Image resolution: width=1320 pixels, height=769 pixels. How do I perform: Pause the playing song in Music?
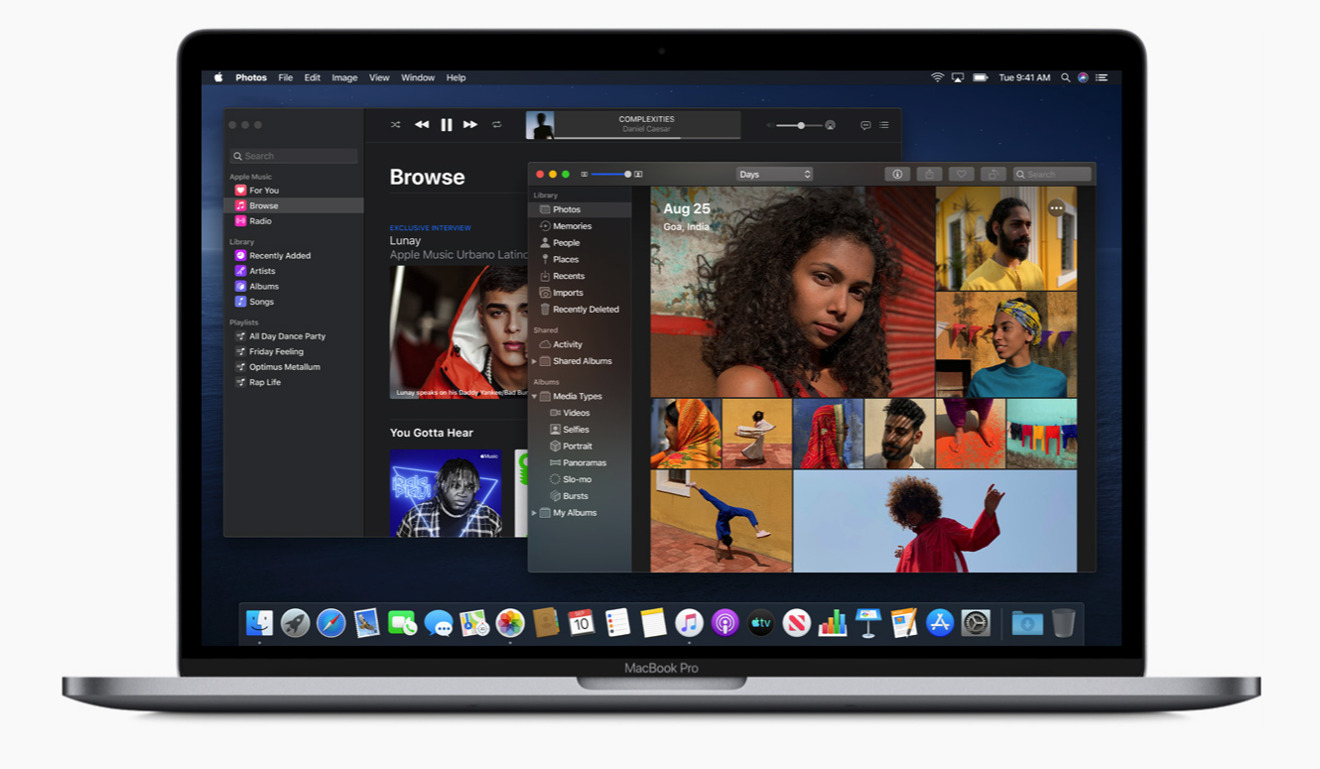coord(446,125)
